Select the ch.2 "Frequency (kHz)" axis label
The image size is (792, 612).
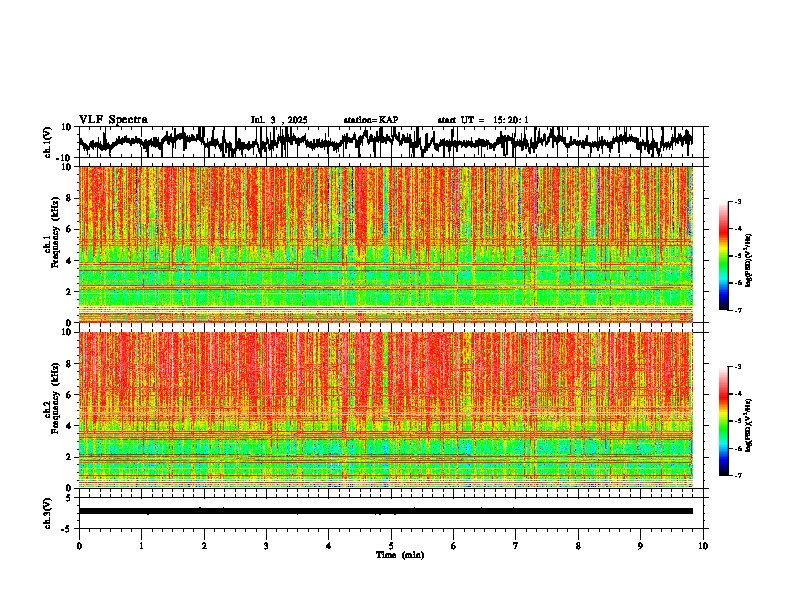(x=56, y=399)
